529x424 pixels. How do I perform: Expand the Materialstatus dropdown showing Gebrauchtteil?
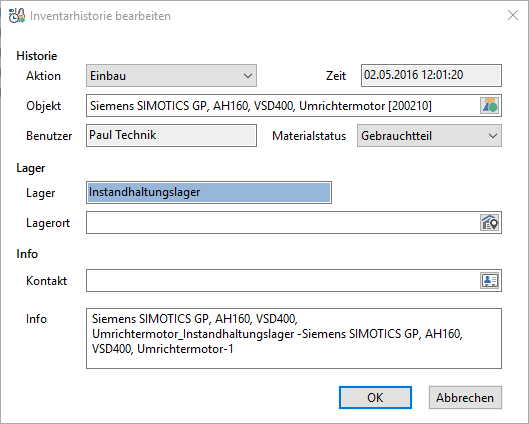click(x=429, y=136)
